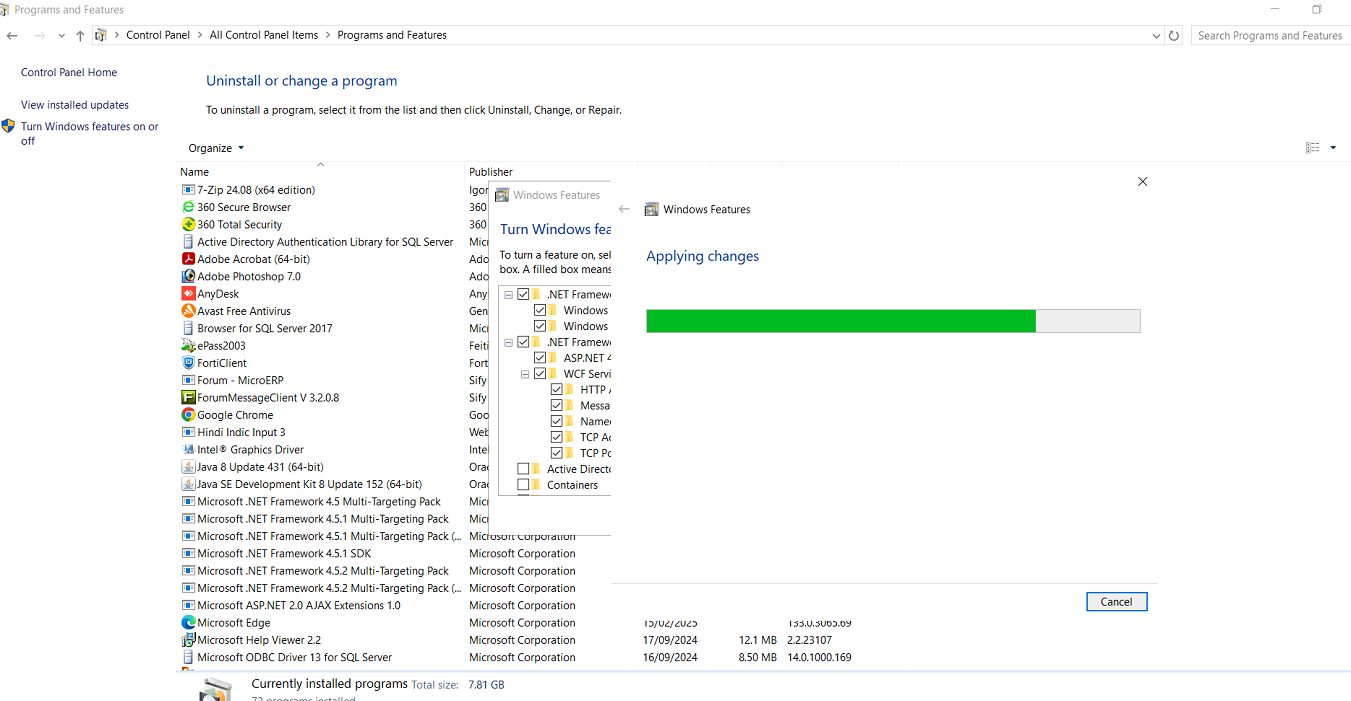Click the Programs and Features breadcrumb
This screenshot has width=1351, height=701.
point(392,35)
